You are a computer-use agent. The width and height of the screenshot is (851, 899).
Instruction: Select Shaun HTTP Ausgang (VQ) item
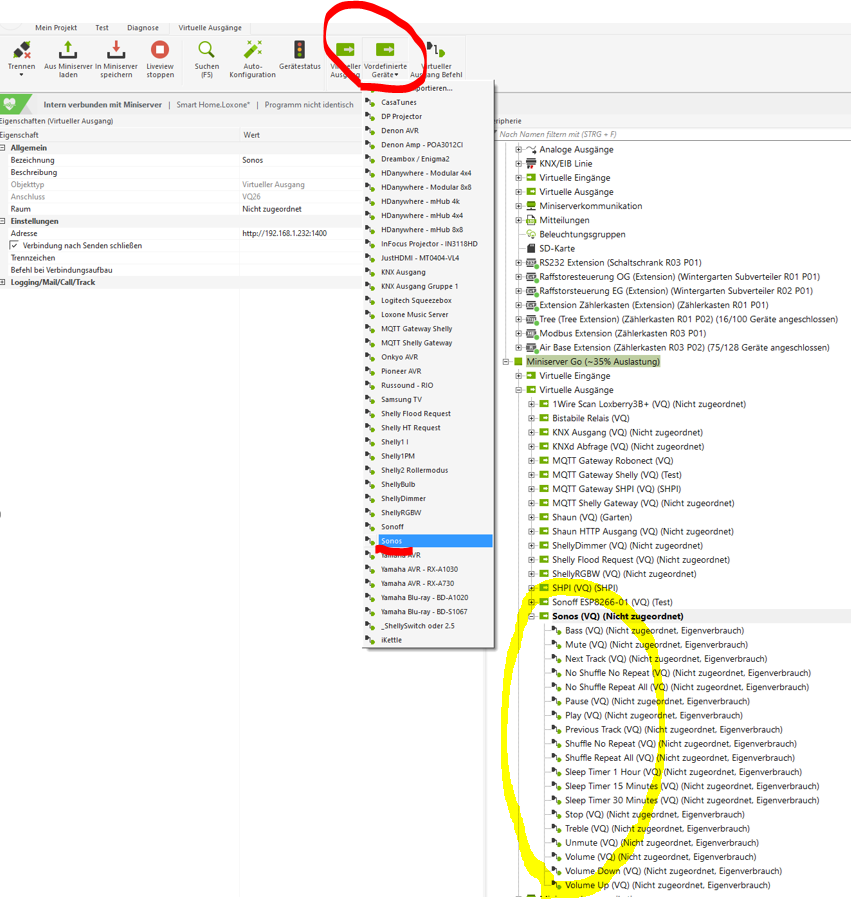coord(643,531)
